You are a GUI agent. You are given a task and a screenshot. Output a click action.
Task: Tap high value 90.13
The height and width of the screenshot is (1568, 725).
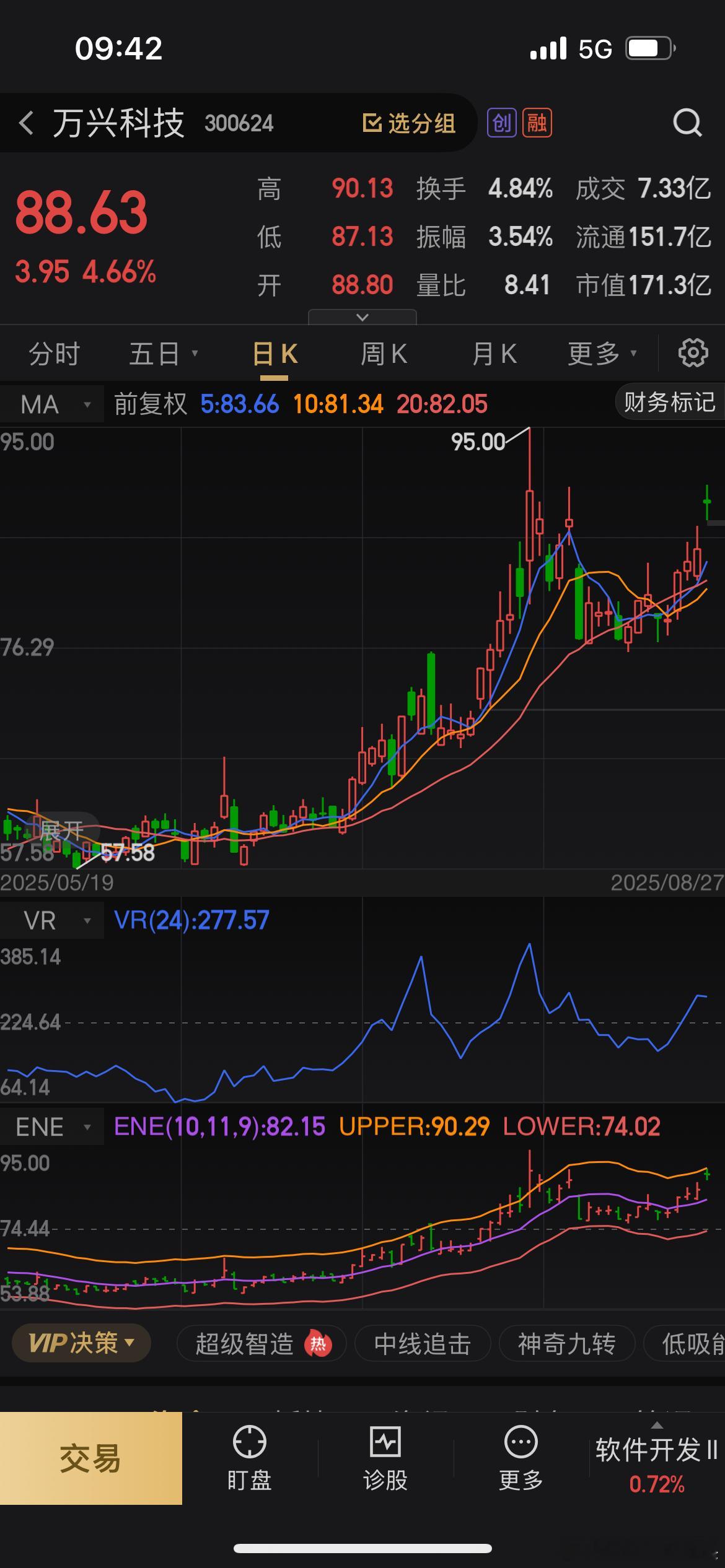tap(362, 188)
